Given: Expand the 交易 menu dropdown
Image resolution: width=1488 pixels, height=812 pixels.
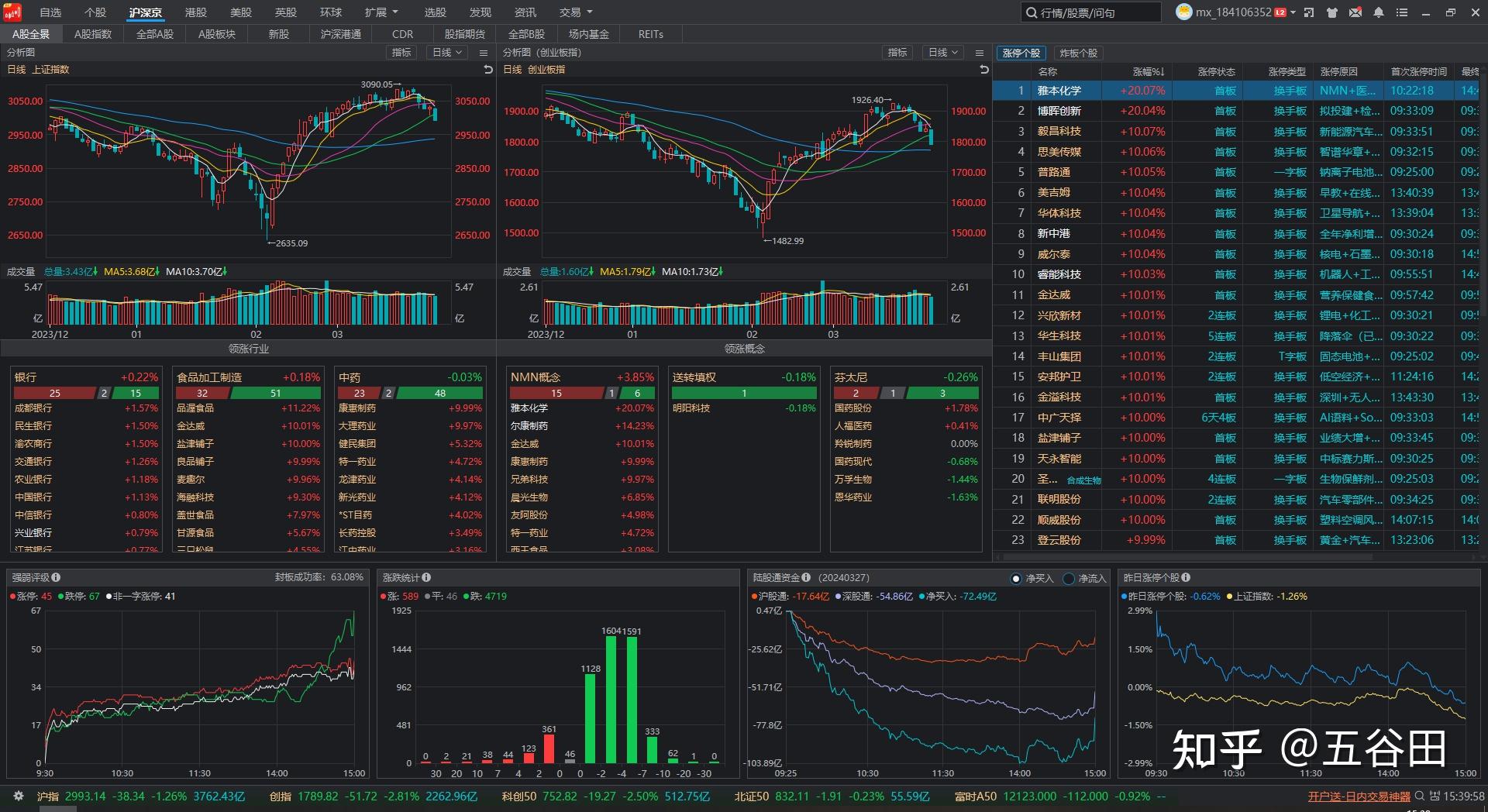Looking at the screenshot, I should click(x=576, y=12).
